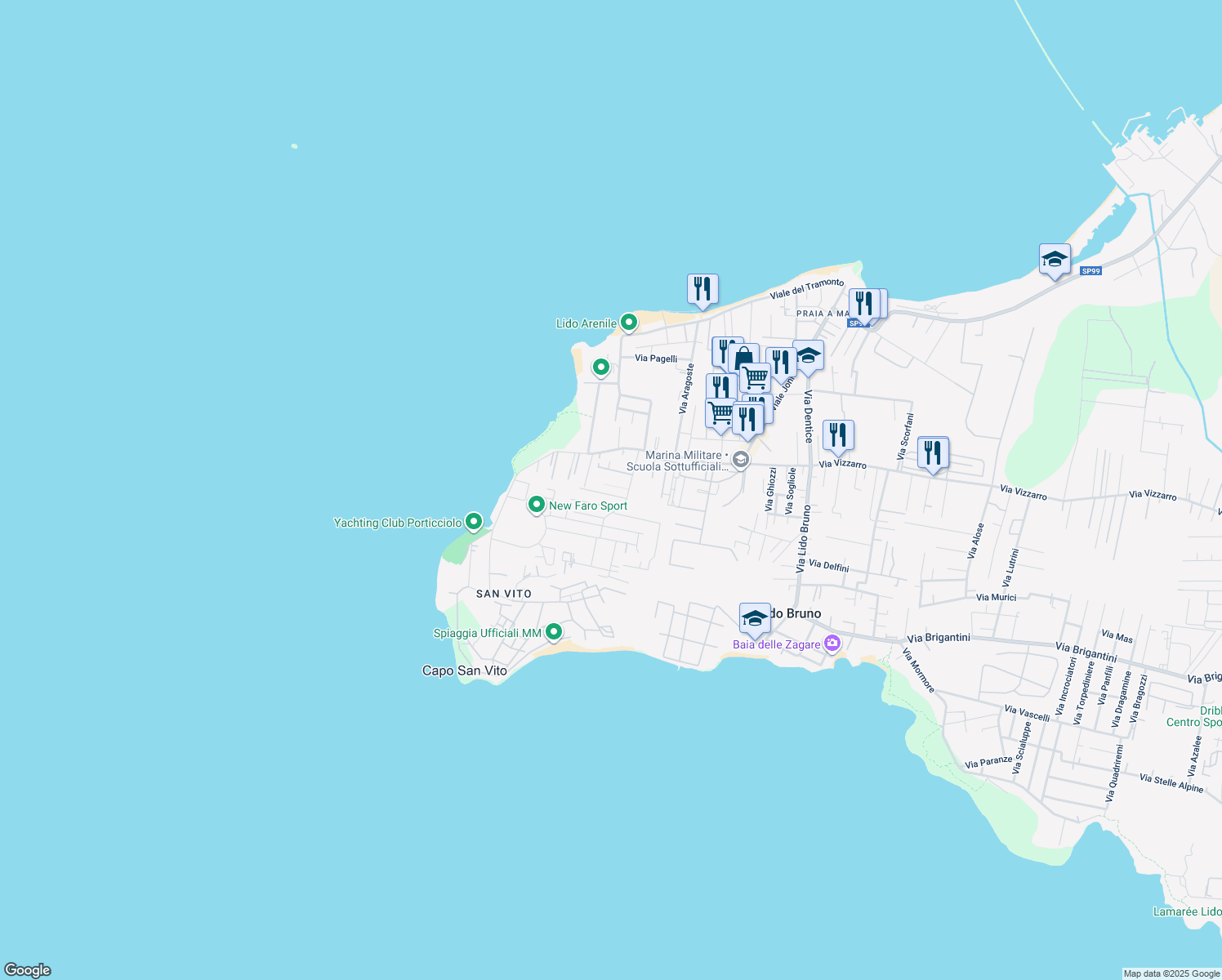Click the 'Capo San Vito' label
The height and width of the screenshot is (980, 1222).
point(465,670)
